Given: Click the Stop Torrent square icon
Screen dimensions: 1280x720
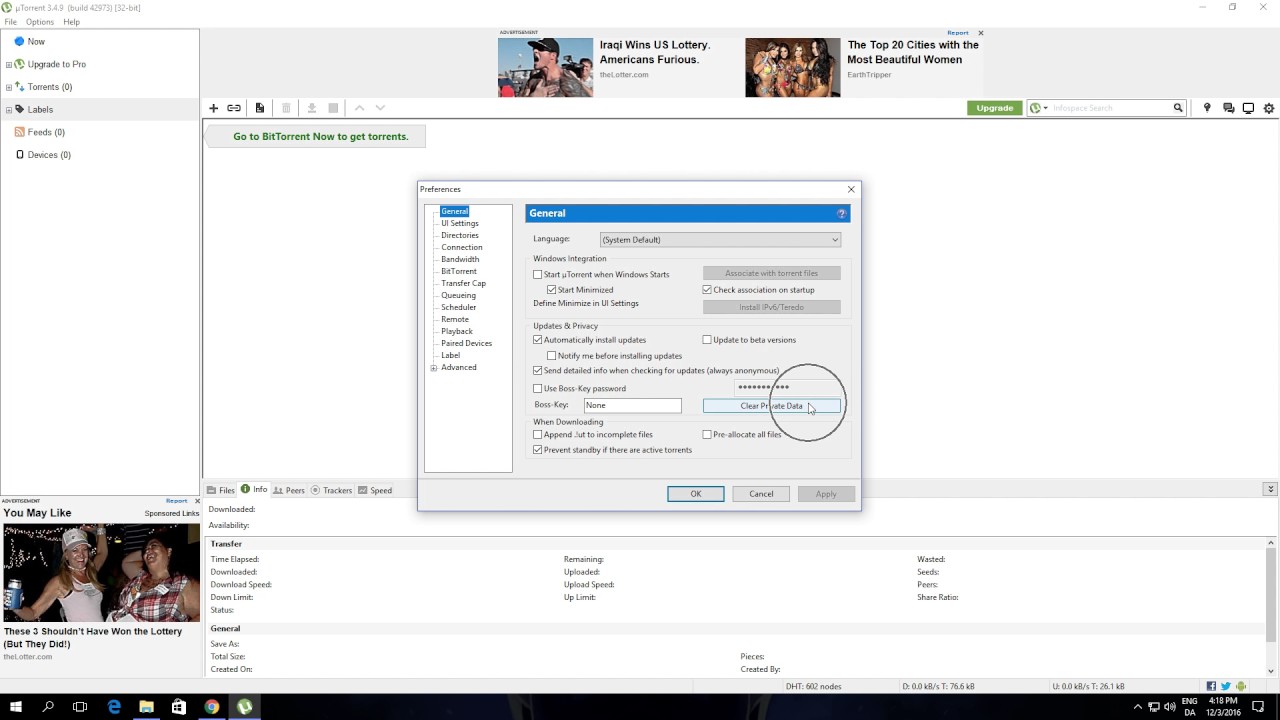Looking at the screenshot, I should tap(333, 108).
